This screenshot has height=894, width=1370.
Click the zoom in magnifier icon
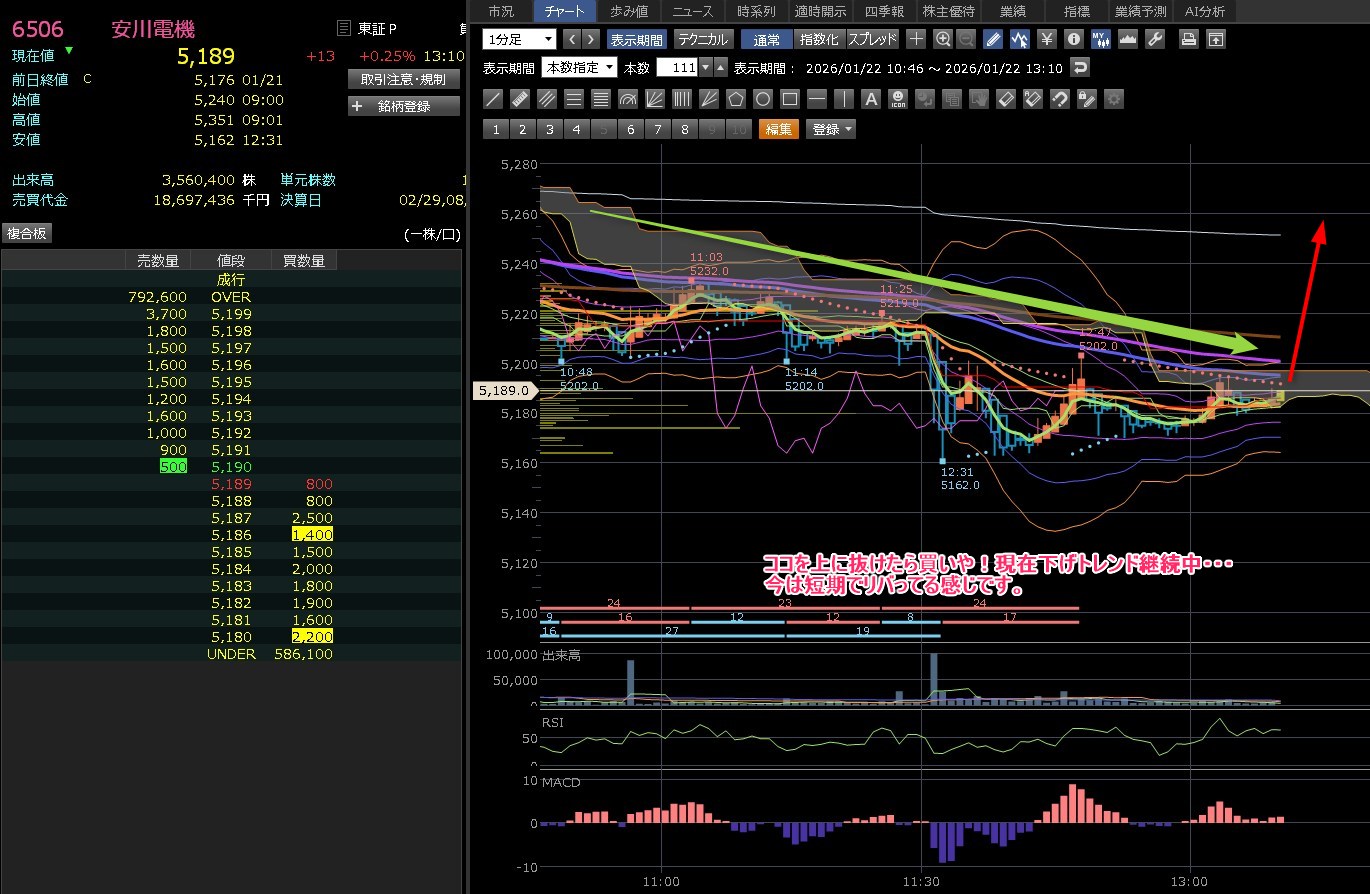pyautogui.click(x=943, y=39)
